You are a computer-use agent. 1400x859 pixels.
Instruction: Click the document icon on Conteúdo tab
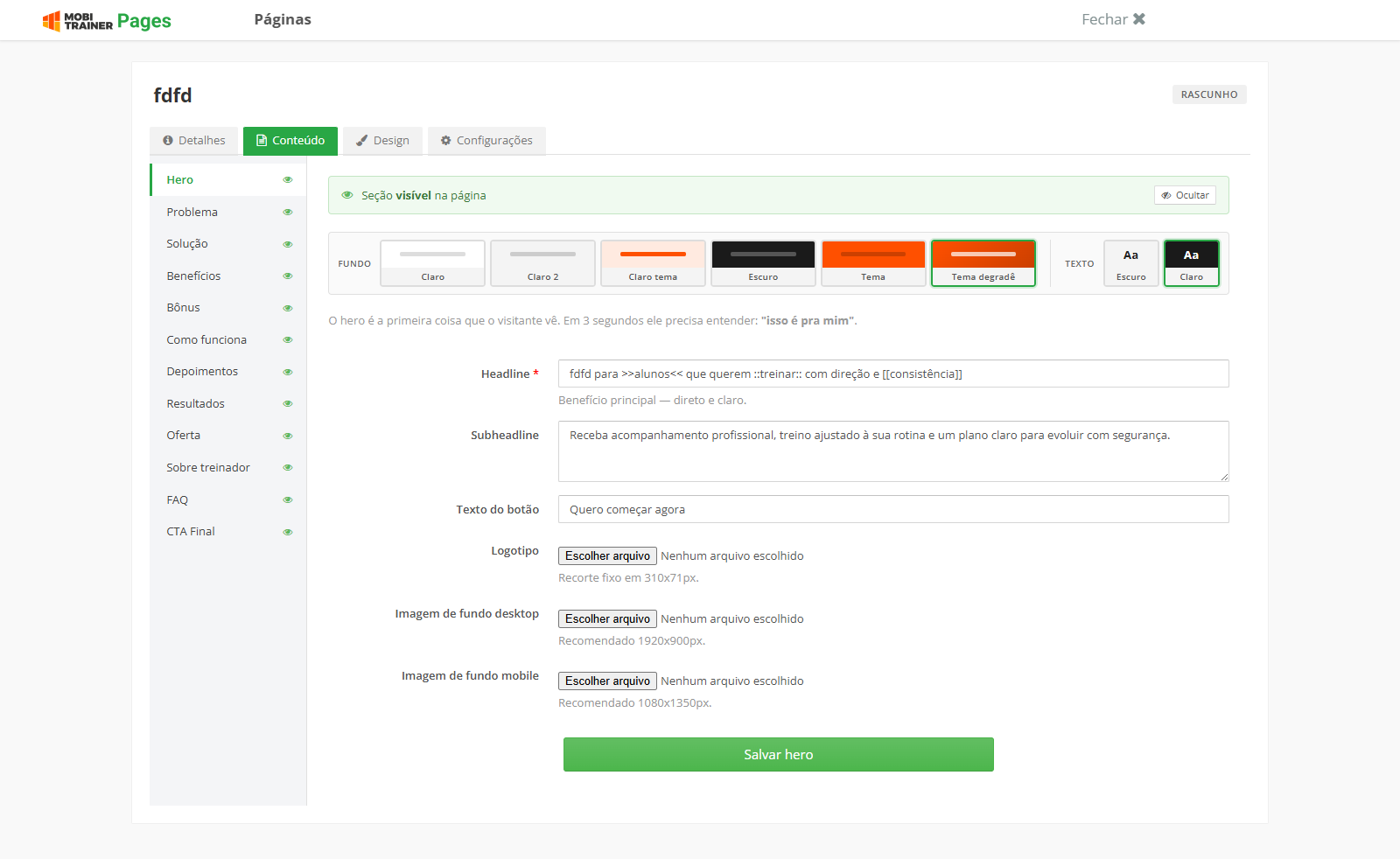click(262, 141)
